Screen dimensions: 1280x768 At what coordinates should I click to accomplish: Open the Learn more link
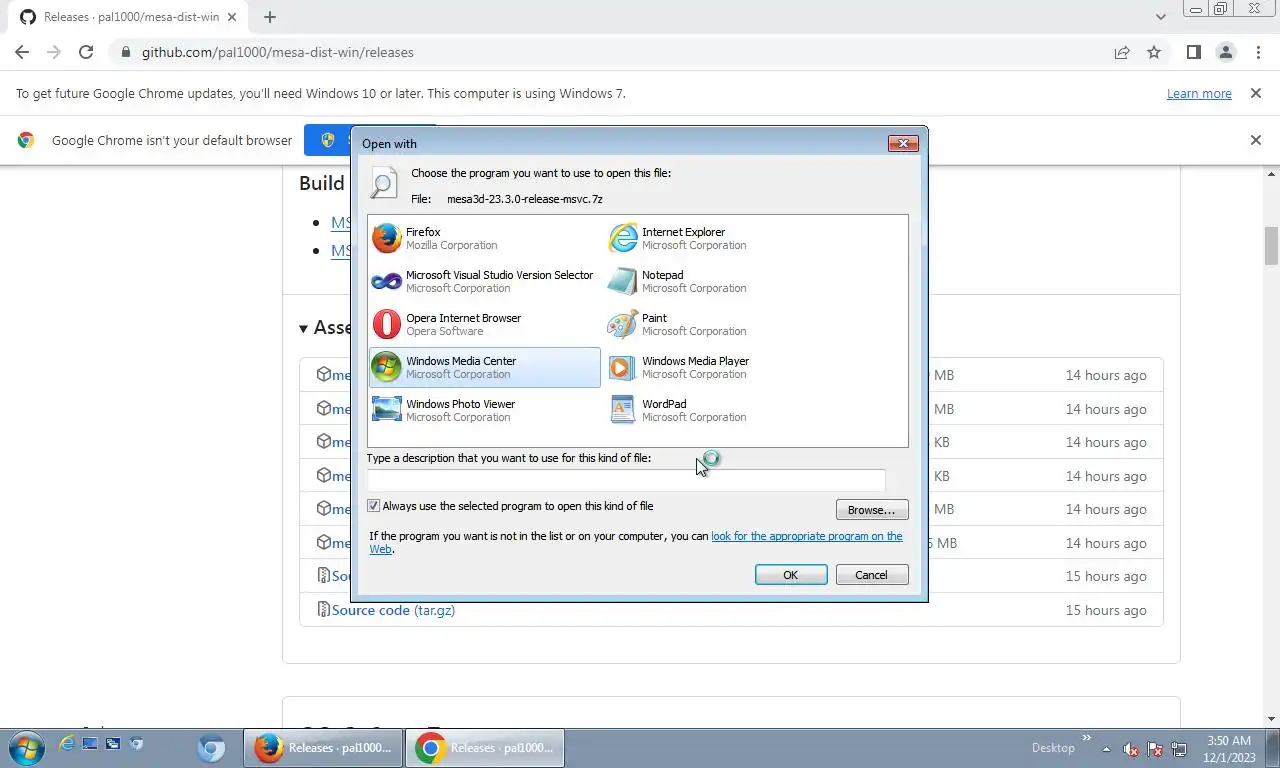1199,93
